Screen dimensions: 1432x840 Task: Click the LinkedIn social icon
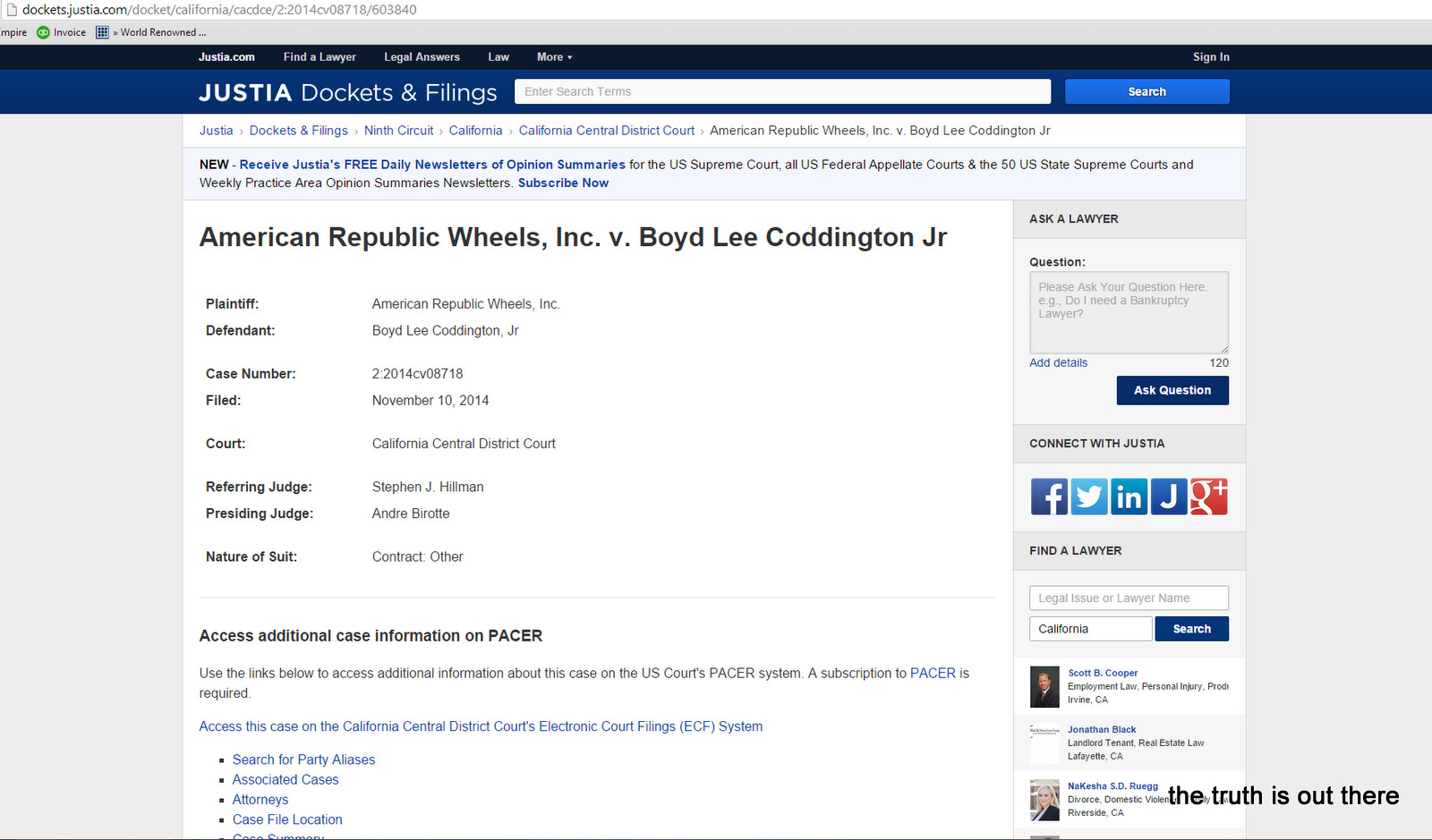coord(1129,496)
